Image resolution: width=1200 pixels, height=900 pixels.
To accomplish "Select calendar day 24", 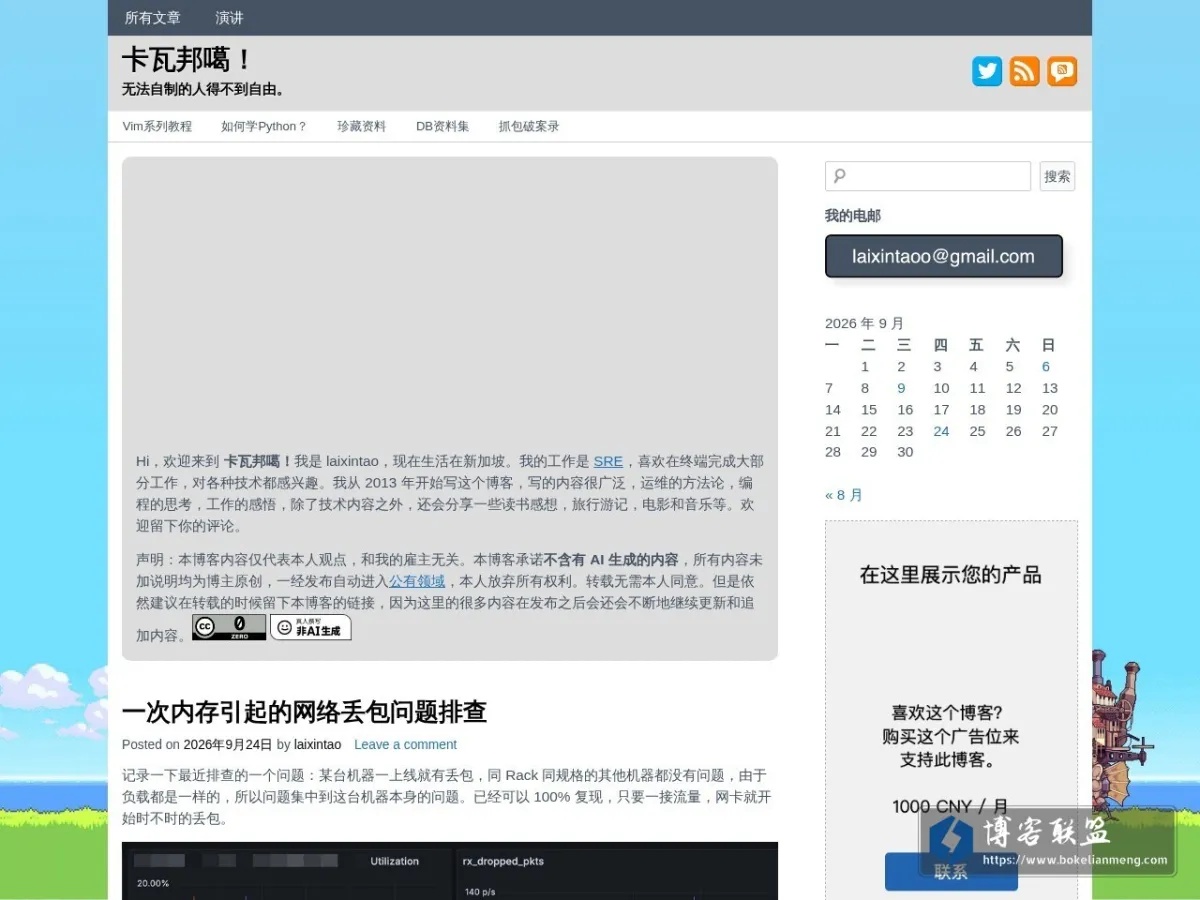I will pos(941,431).
